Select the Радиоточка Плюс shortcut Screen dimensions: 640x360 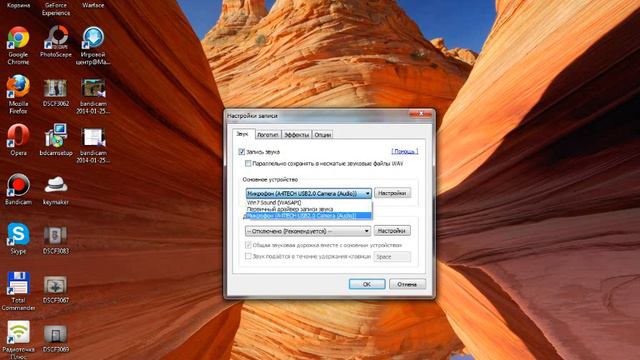click(x=18, y=340)
